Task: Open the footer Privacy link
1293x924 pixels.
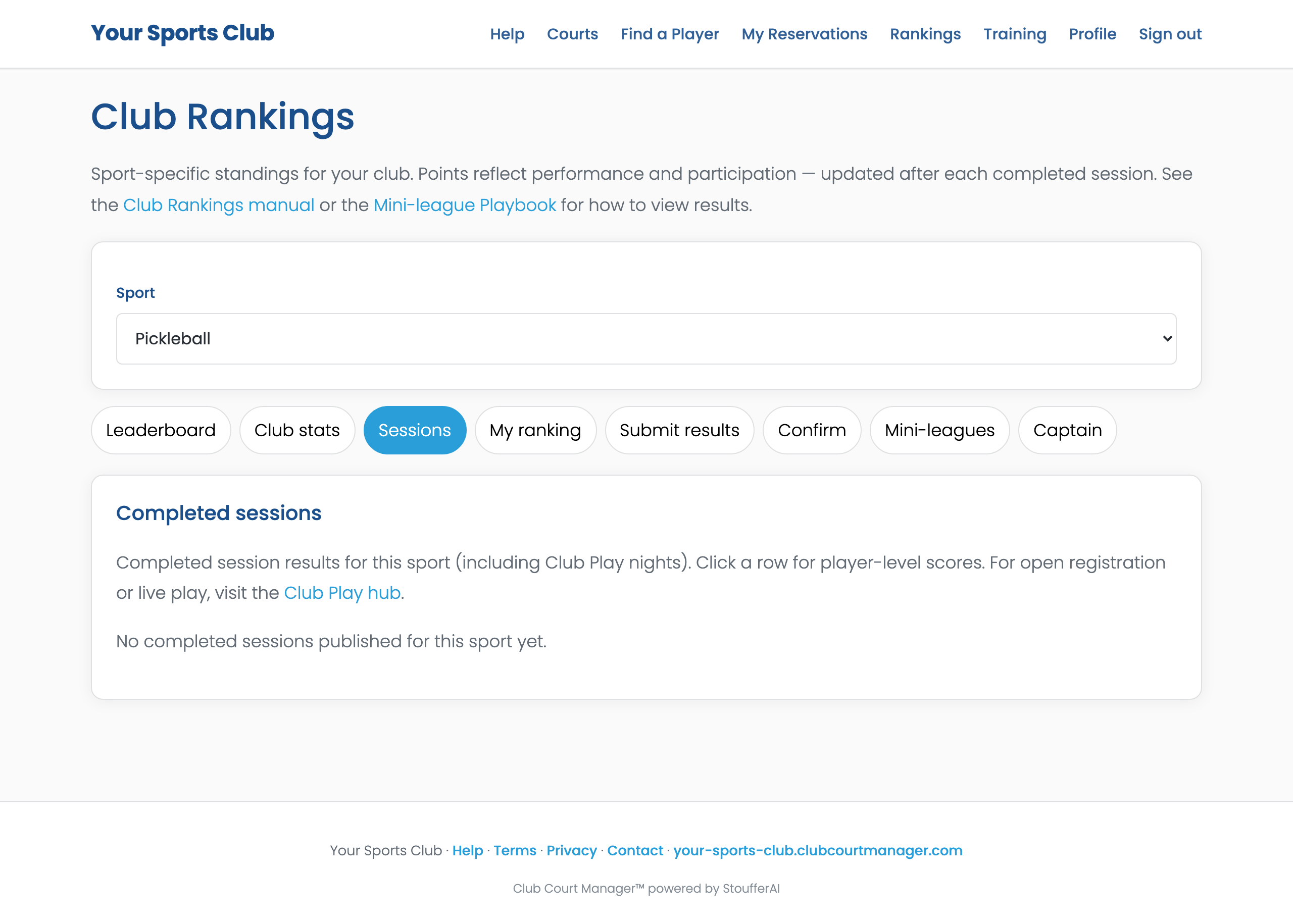Action: pyautogui.click(x=572, y=851)
